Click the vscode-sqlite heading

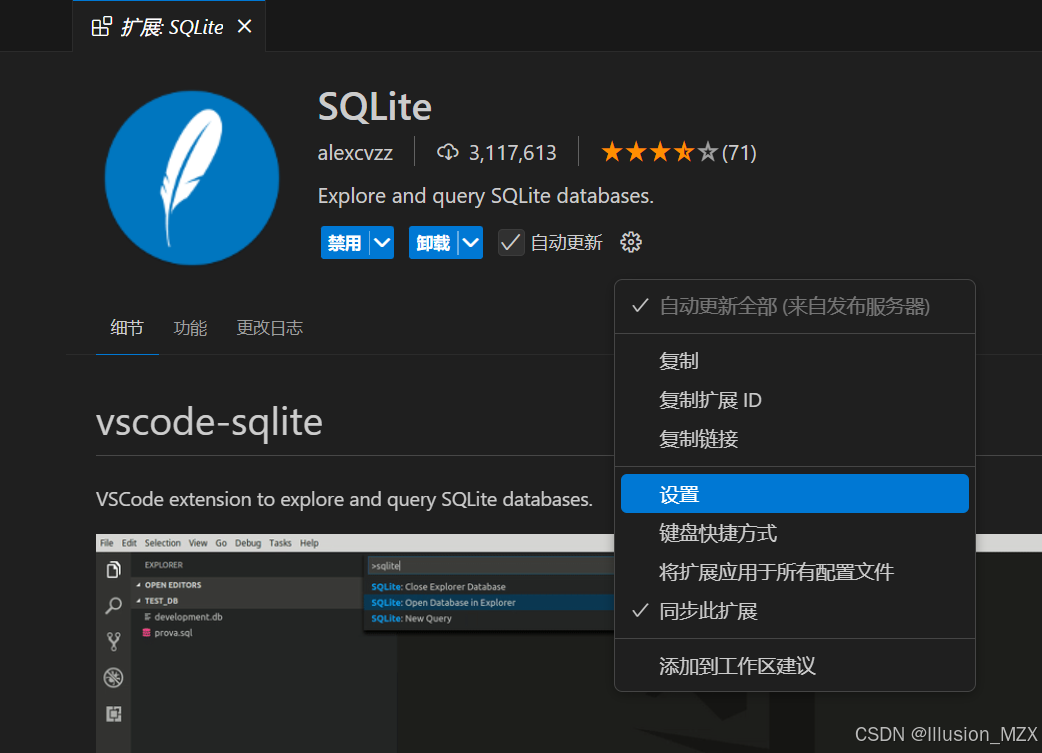click(x=209, y=422)
